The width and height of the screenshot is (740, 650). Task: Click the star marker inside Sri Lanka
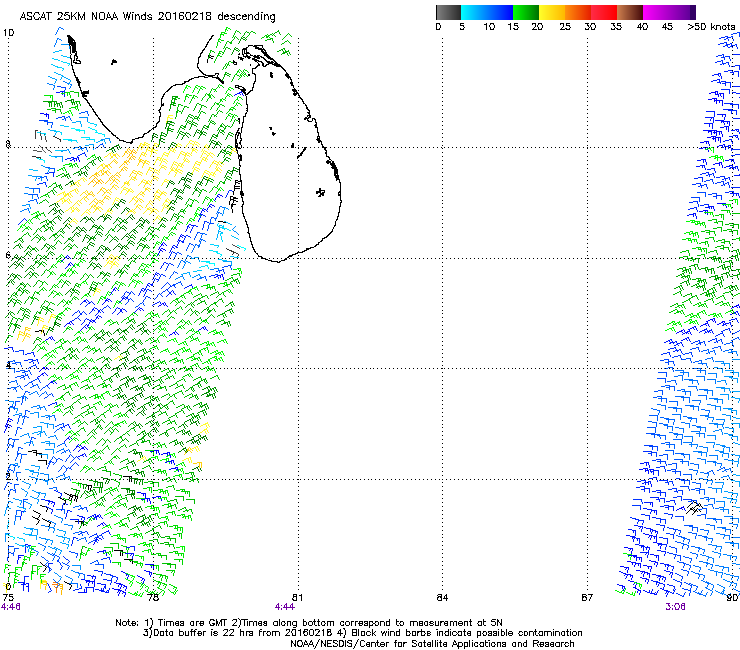click(x=320, y=192)
